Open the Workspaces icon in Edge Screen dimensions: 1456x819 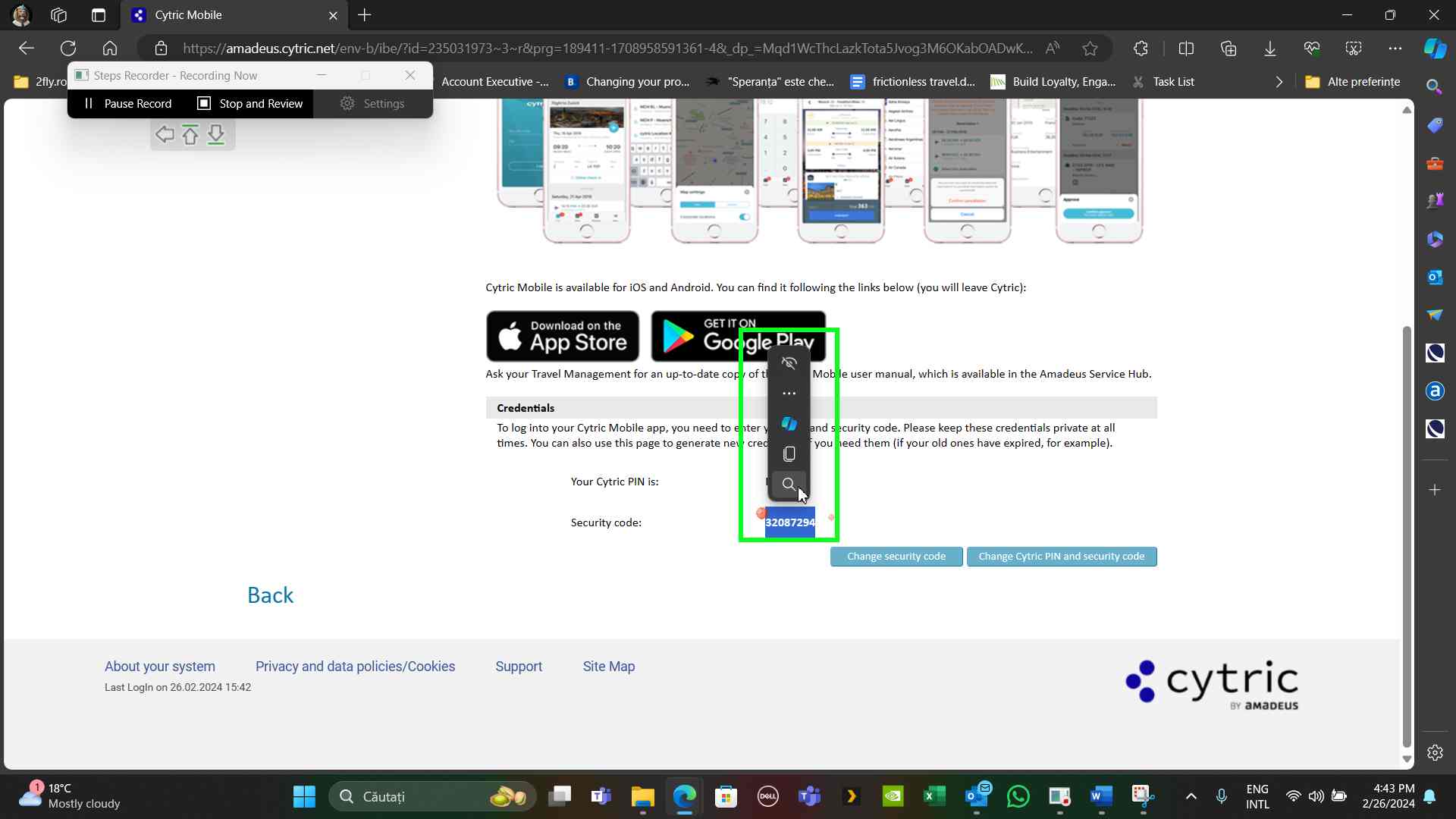click(x=59, y=15)
